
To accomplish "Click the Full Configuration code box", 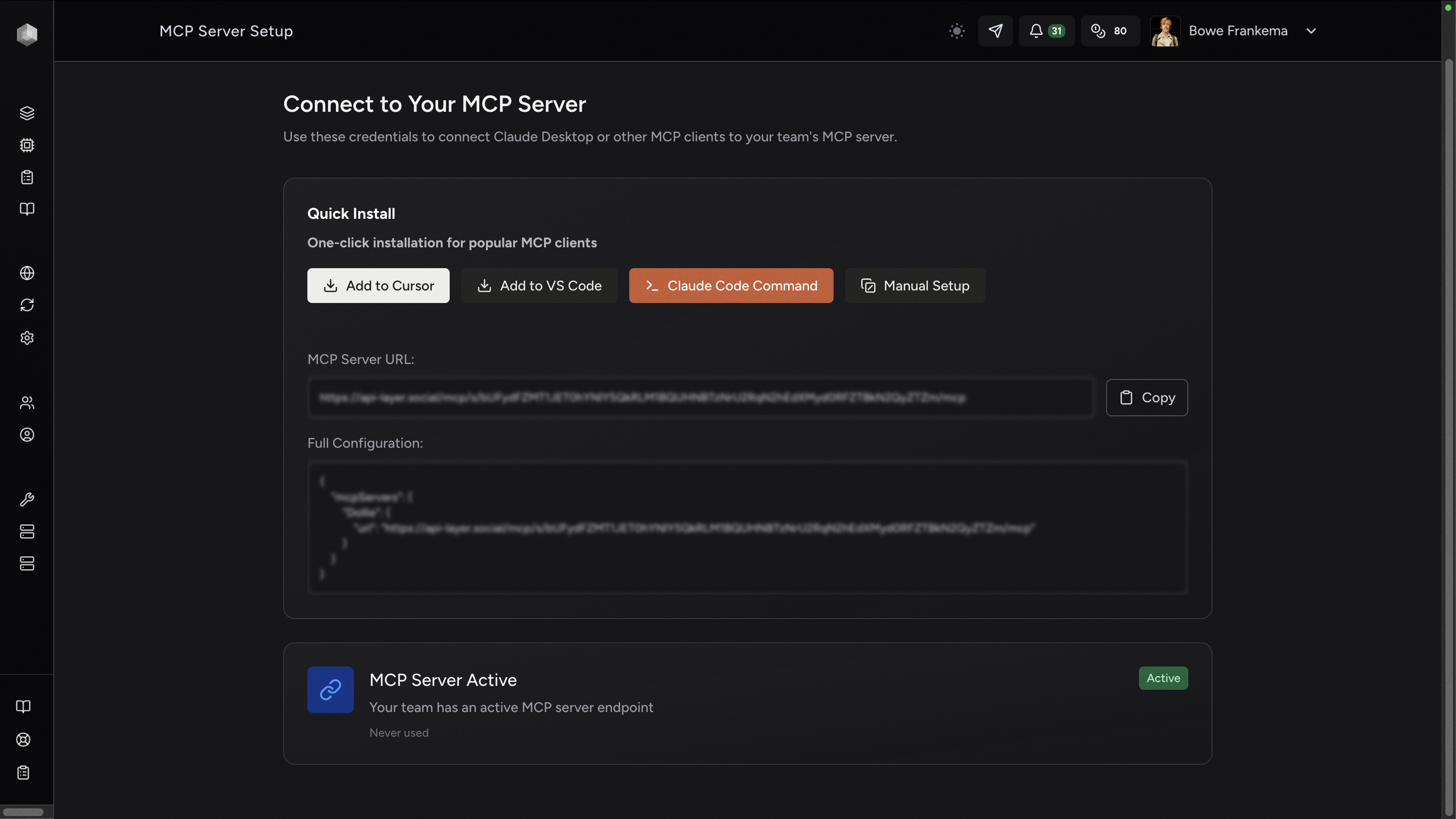I will click(747, 527).
